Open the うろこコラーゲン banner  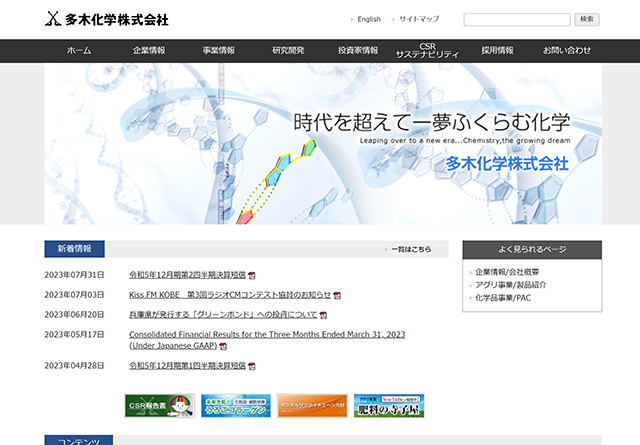(x=235, y=405)
